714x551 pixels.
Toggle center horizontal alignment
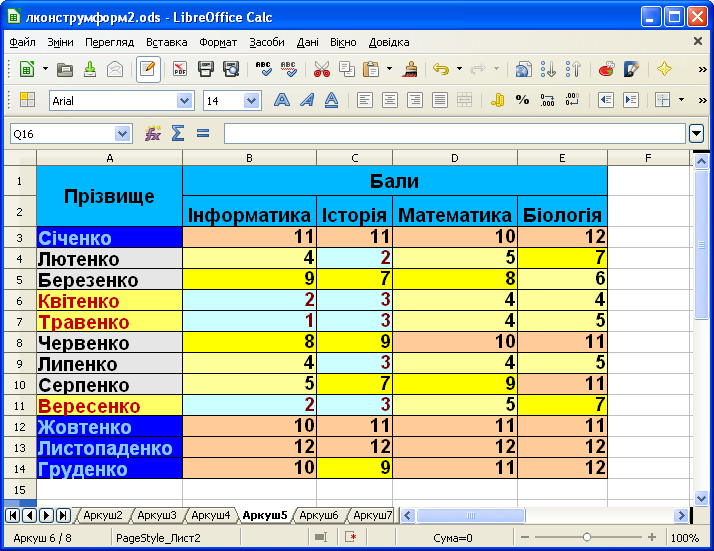coord(389,100)
